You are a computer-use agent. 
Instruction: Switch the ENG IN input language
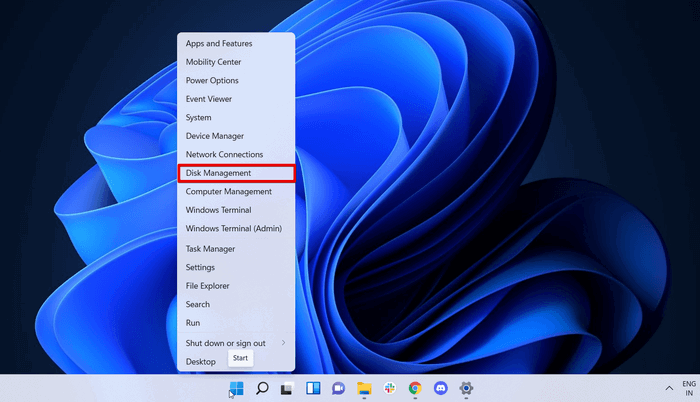[689, 388]
